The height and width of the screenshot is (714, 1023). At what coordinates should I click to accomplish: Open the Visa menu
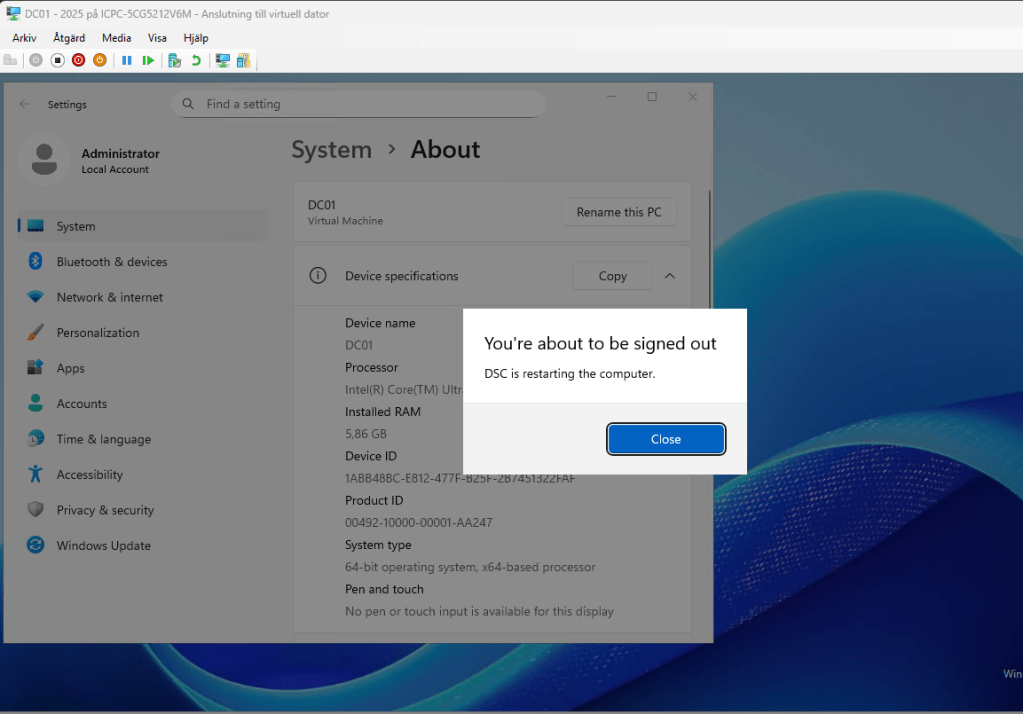click(157, 38)
